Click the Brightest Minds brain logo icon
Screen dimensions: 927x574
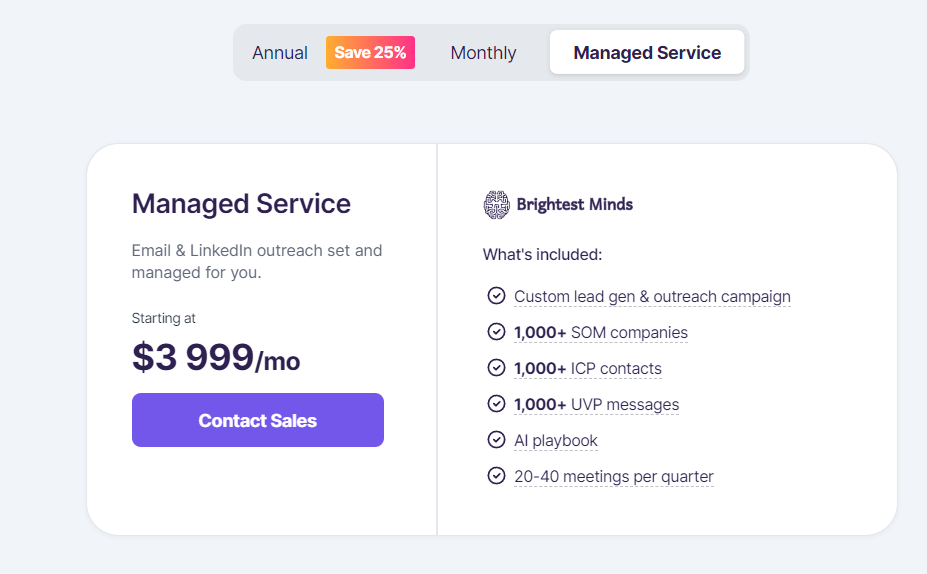(496, 205)
